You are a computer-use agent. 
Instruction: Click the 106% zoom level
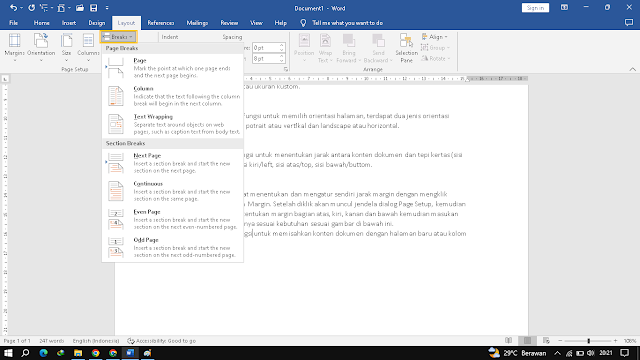630,341
